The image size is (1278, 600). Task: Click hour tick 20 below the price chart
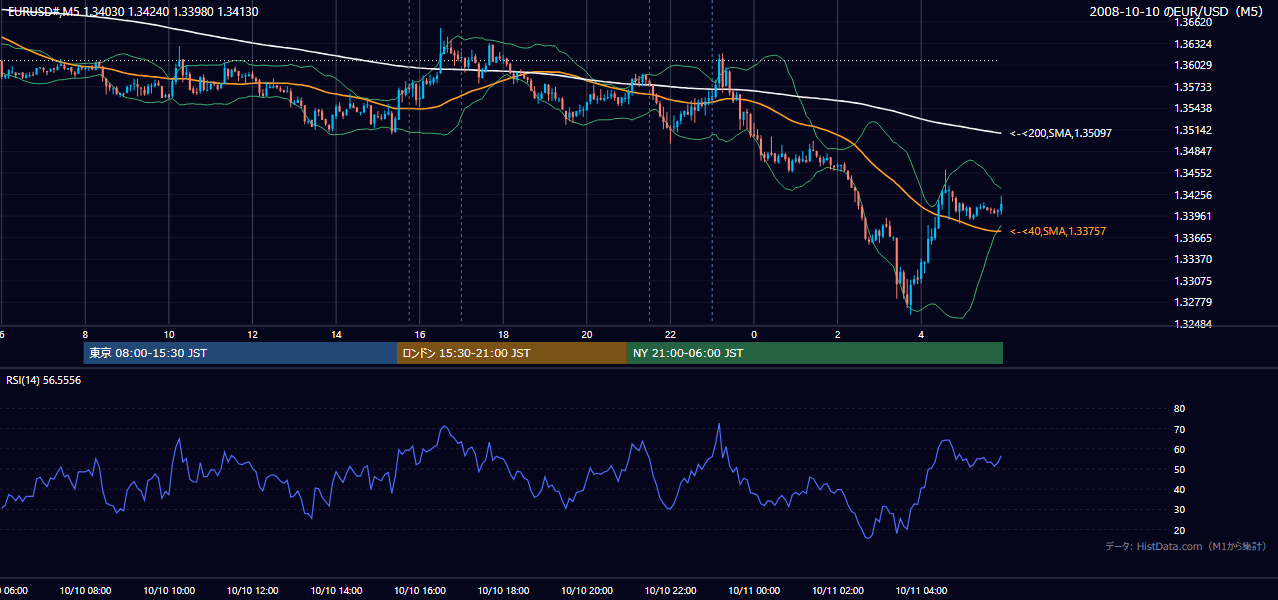587,334
